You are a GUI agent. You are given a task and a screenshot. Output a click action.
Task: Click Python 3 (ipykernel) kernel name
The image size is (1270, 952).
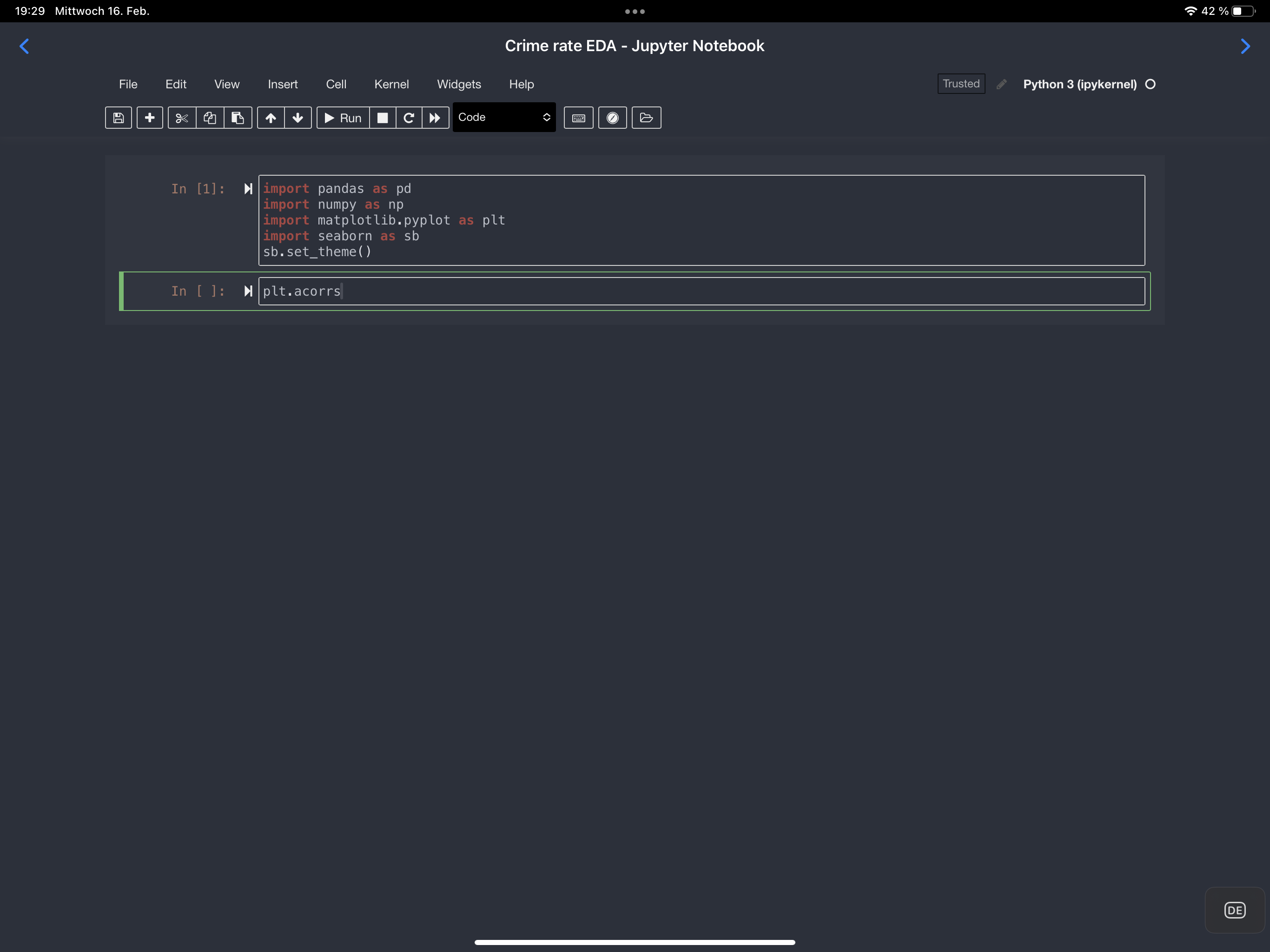(1080, 84)
